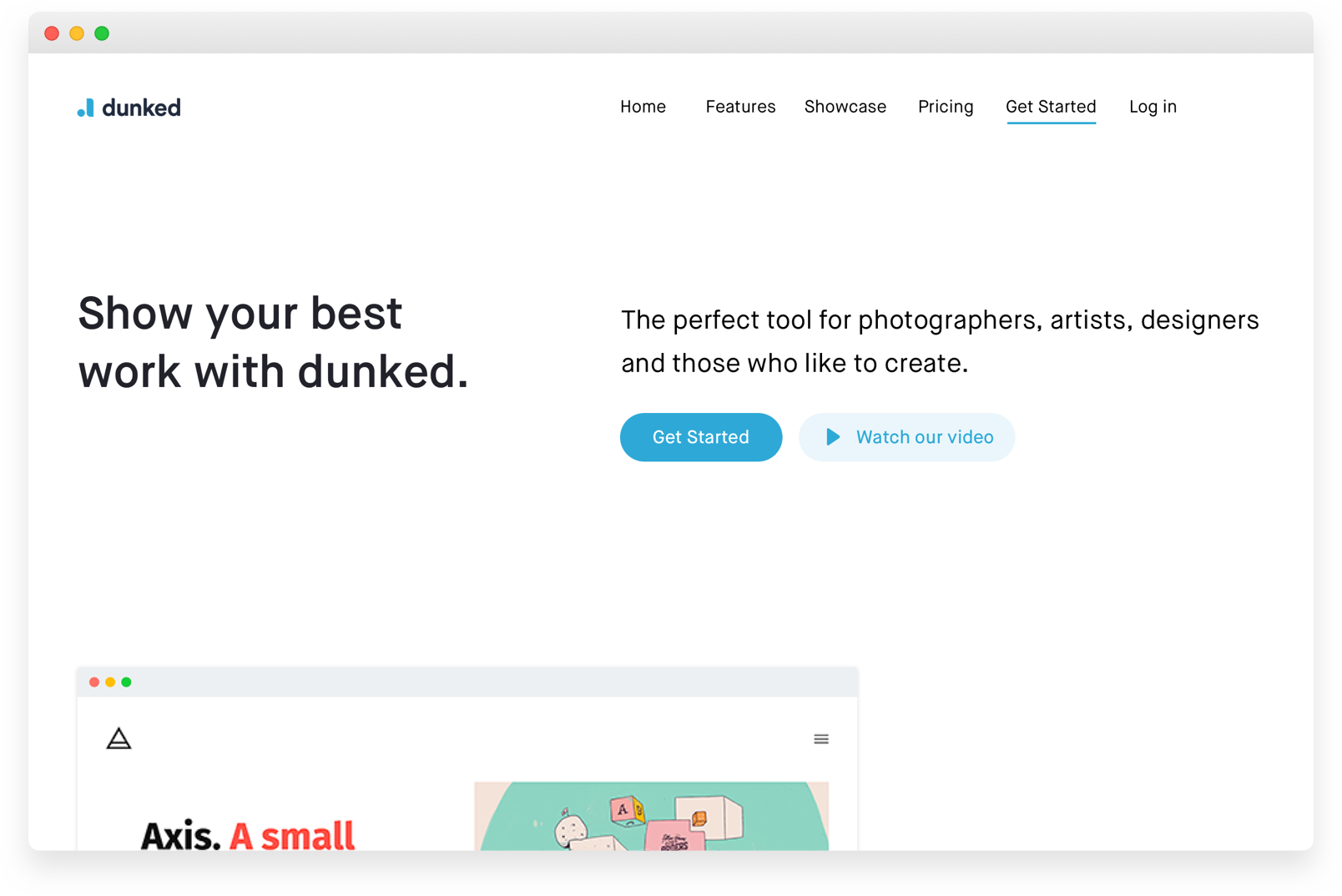This screenshot has height=896, width=1342.
Task: Click the Watch our video button
Action: [x=907, y=437]
